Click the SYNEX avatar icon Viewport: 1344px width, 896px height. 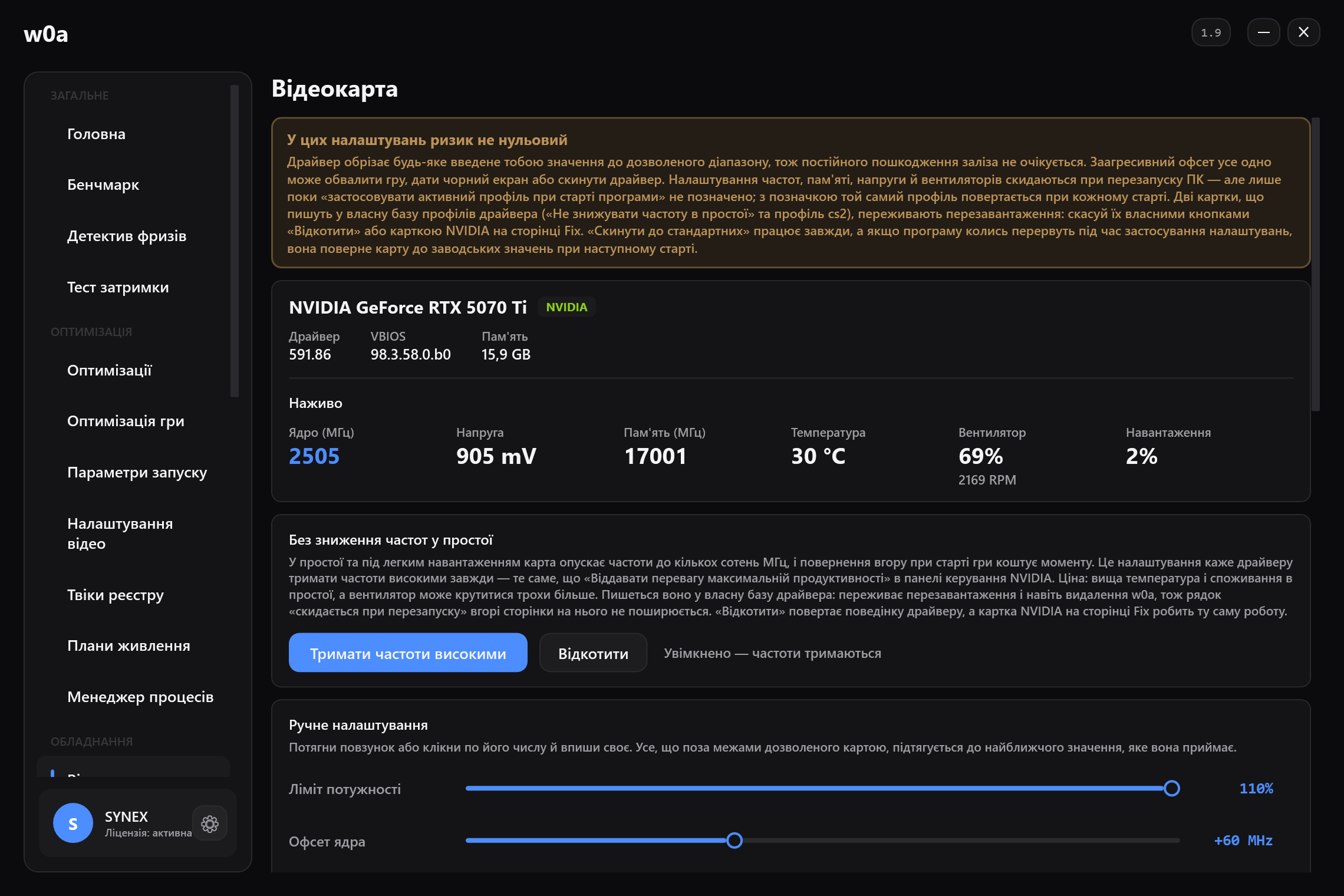(73, 823)
